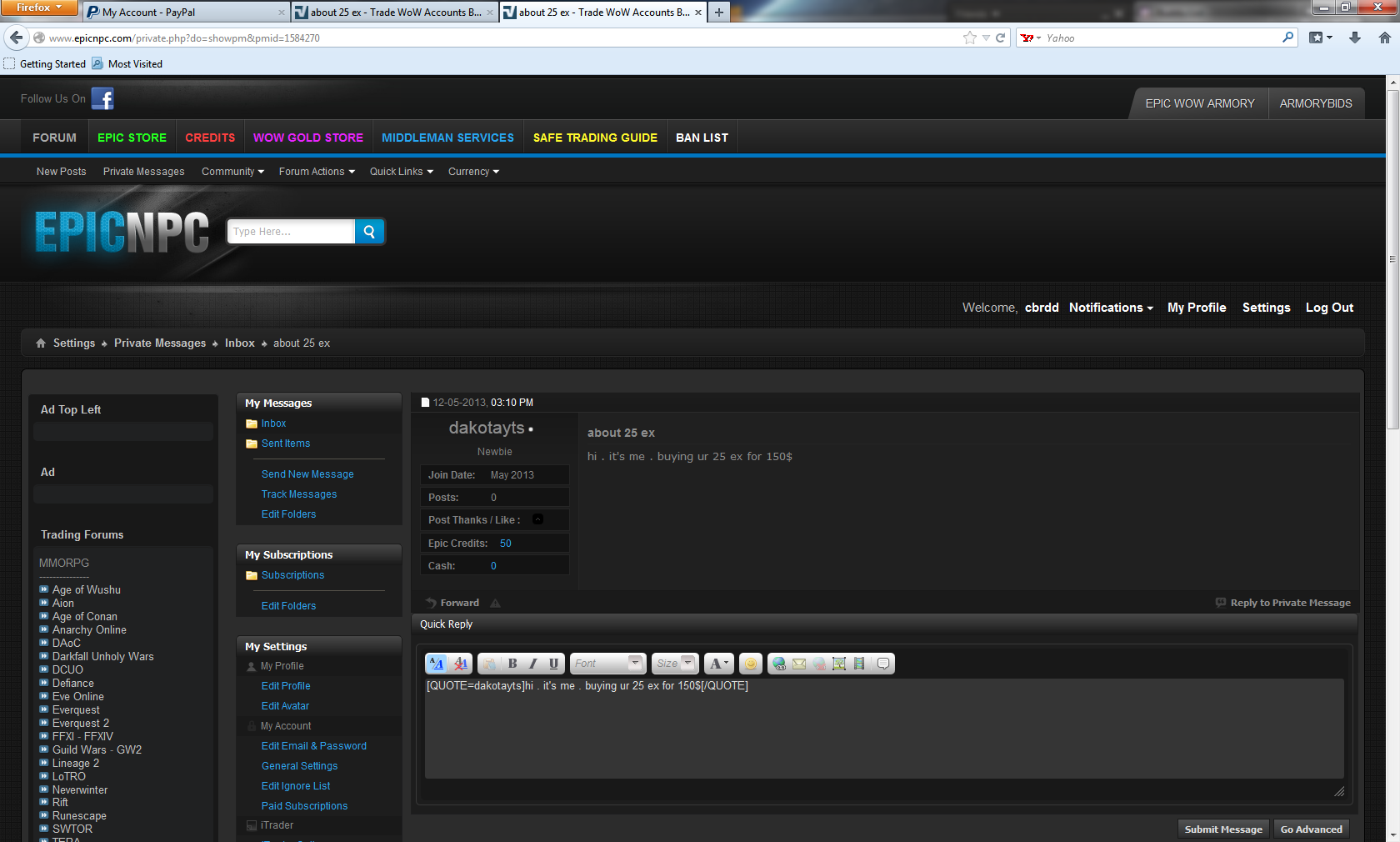Open the Notifications dropdown
The height and width of the screenshot is (842, 1400).
click(1111, 308)
